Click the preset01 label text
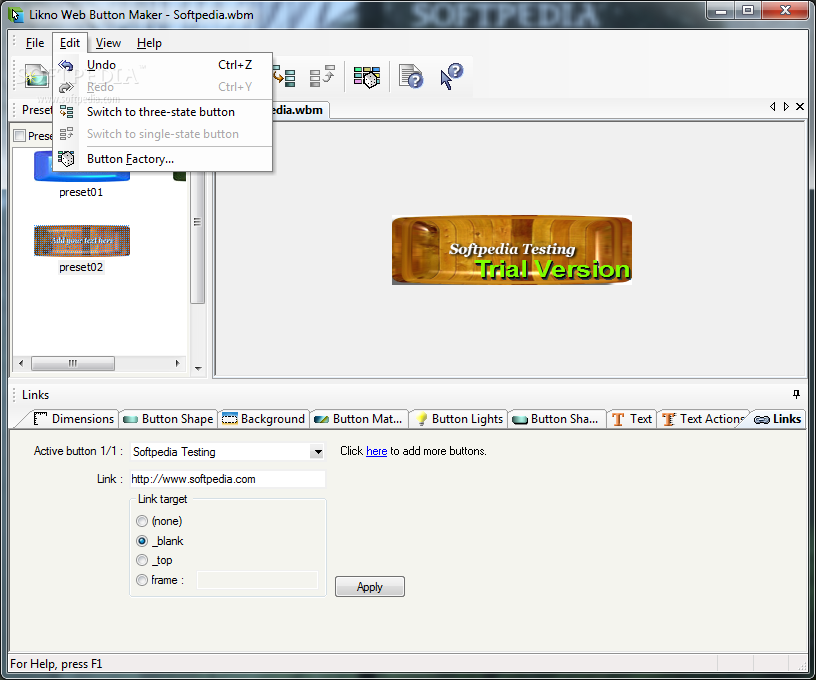 [81, 192]
